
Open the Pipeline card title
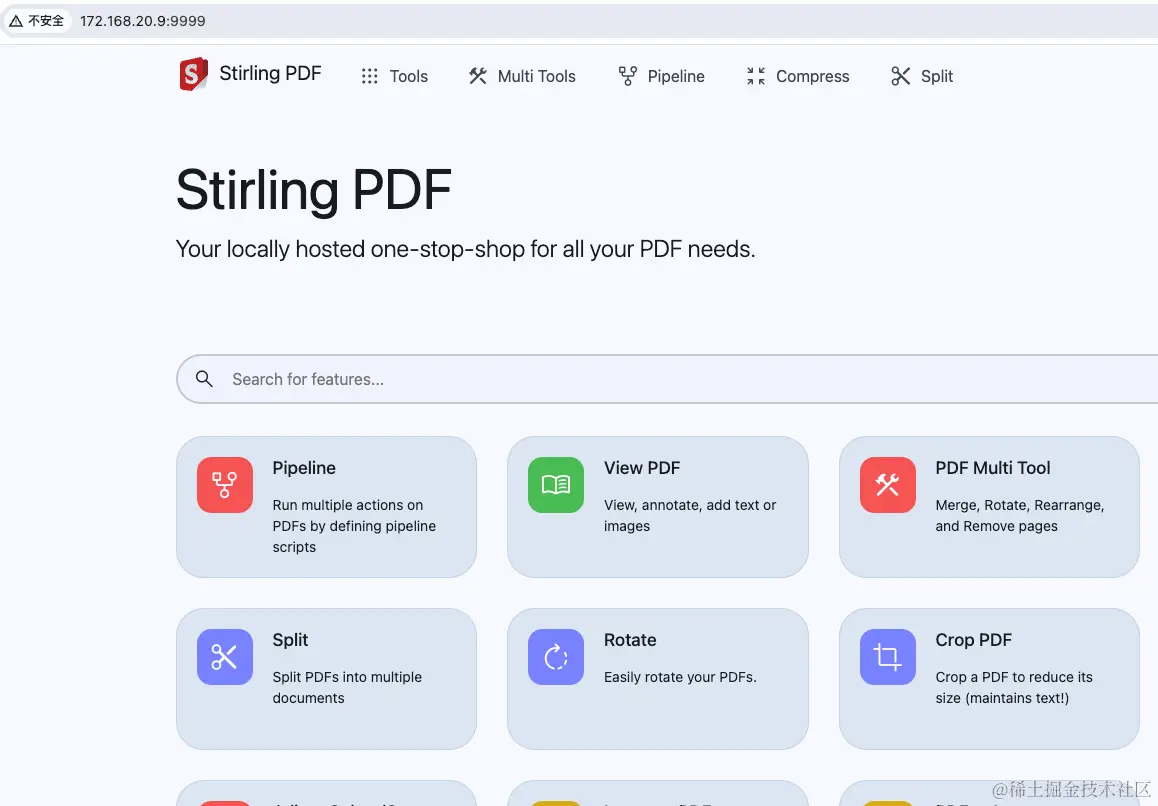point(304,468)
